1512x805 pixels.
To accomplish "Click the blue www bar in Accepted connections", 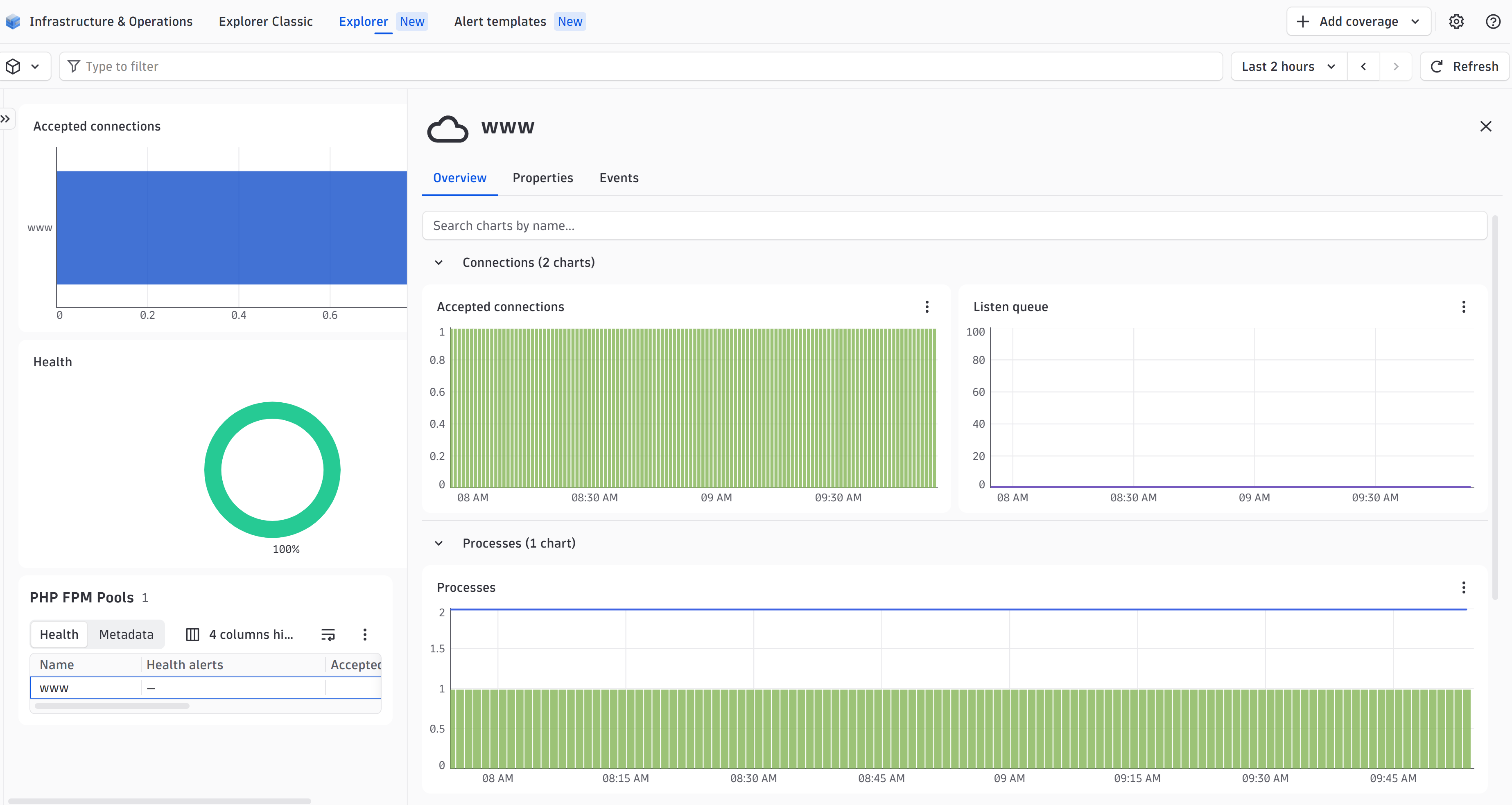I will (231, 228).
